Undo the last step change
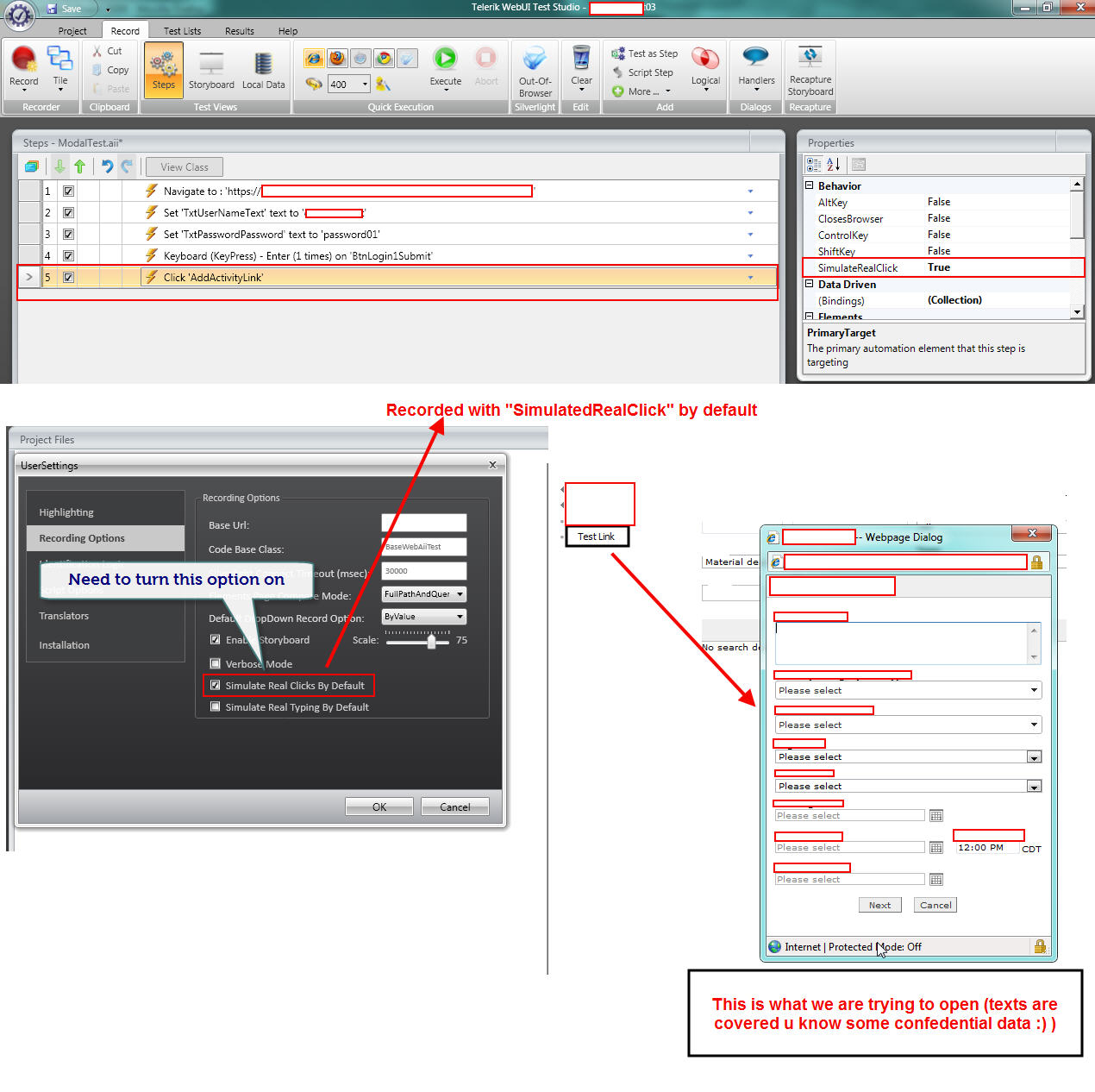Screen dimensions: 1095x1092 pyautogui.click(x=107, y=166)
